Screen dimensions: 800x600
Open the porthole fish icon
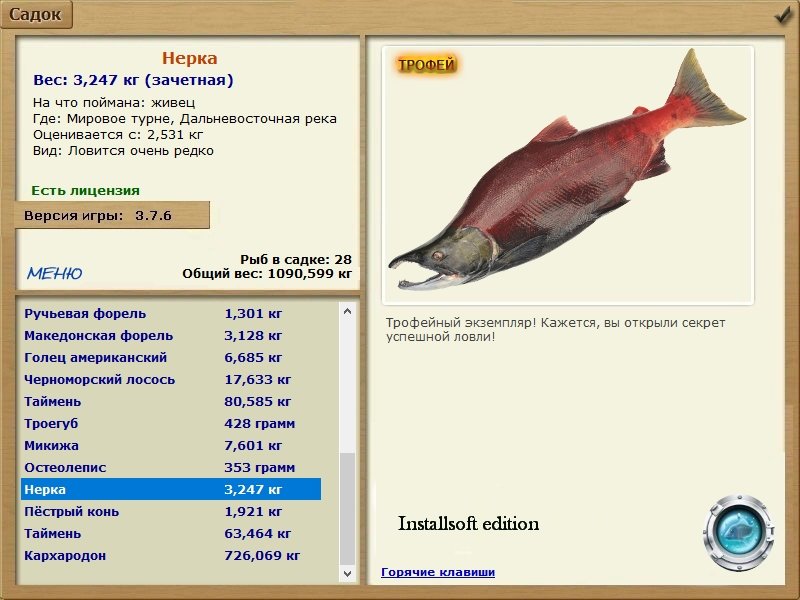coord(738,532)
